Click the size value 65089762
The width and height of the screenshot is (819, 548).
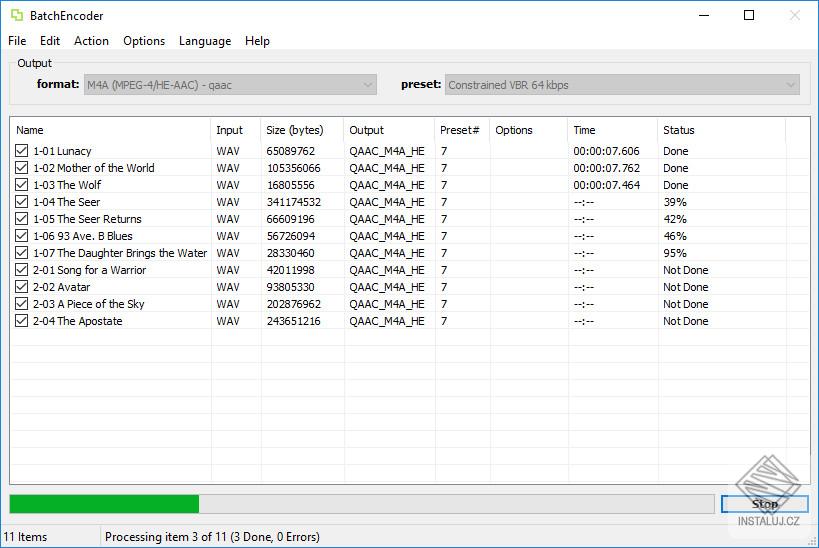pos(291,151)
